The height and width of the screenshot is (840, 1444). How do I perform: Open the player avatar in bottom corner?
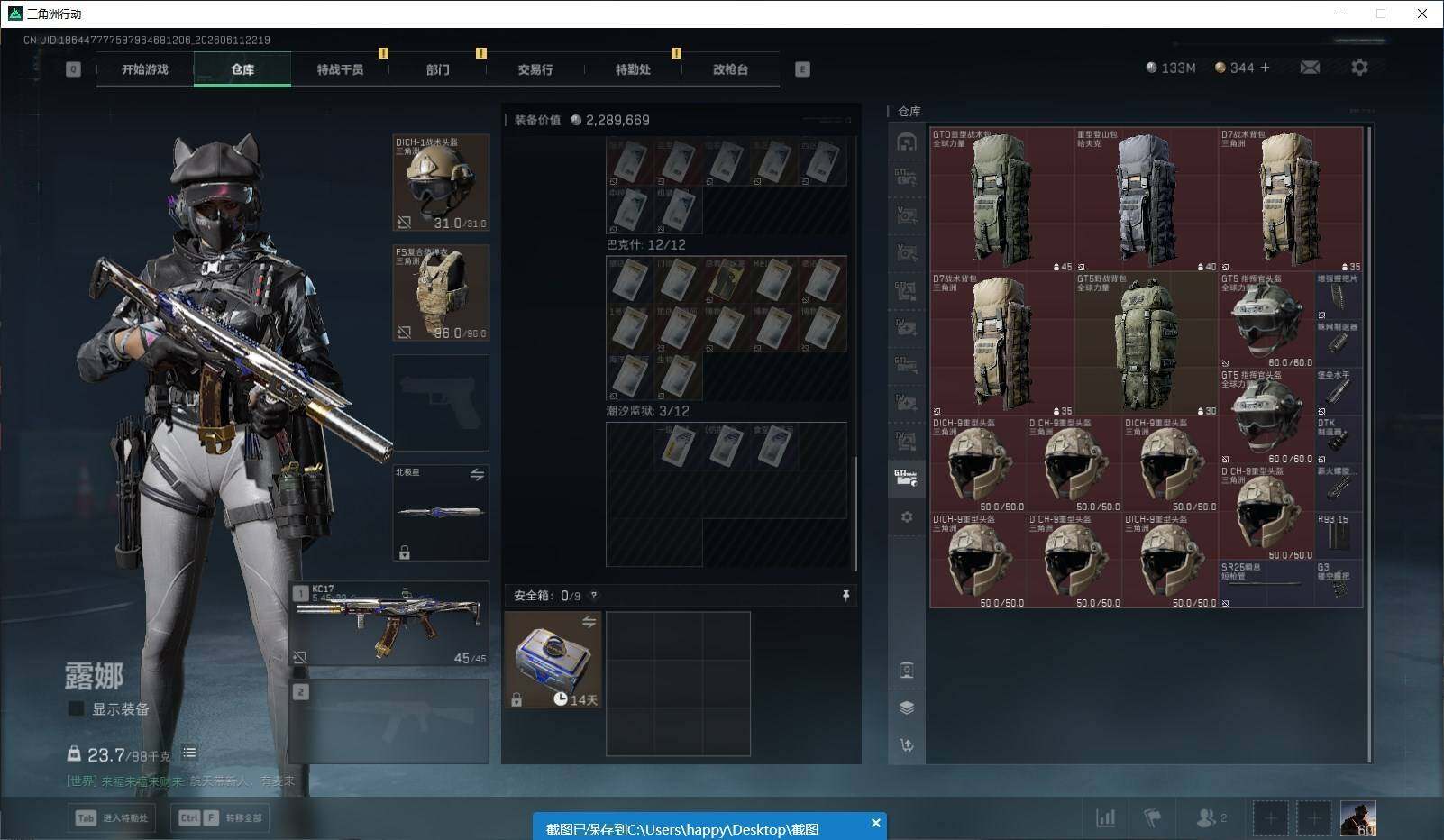coord(1358,817)
